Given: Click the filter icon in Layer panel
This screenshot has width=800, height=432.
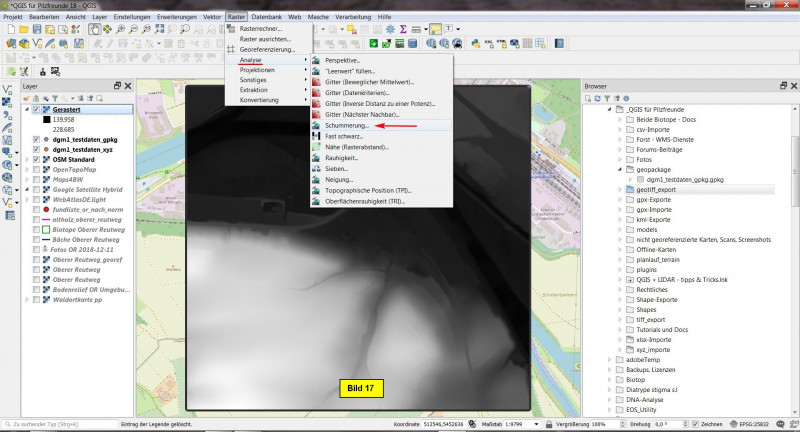Looking at the screenshot, I should 55,98.
